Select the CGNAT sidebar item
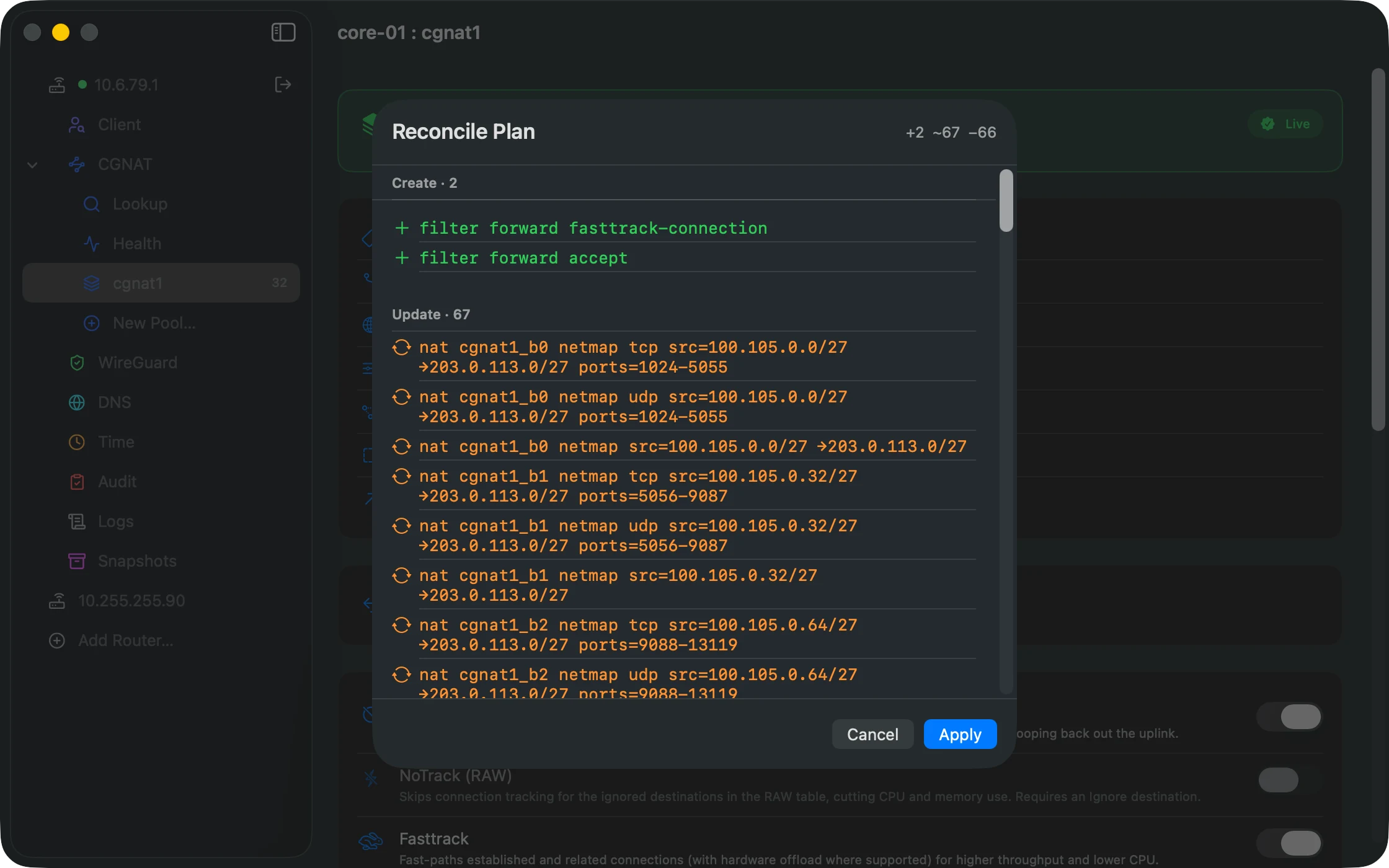Image resolution: width=1389 pixels, height=868 pixels. 161,164
